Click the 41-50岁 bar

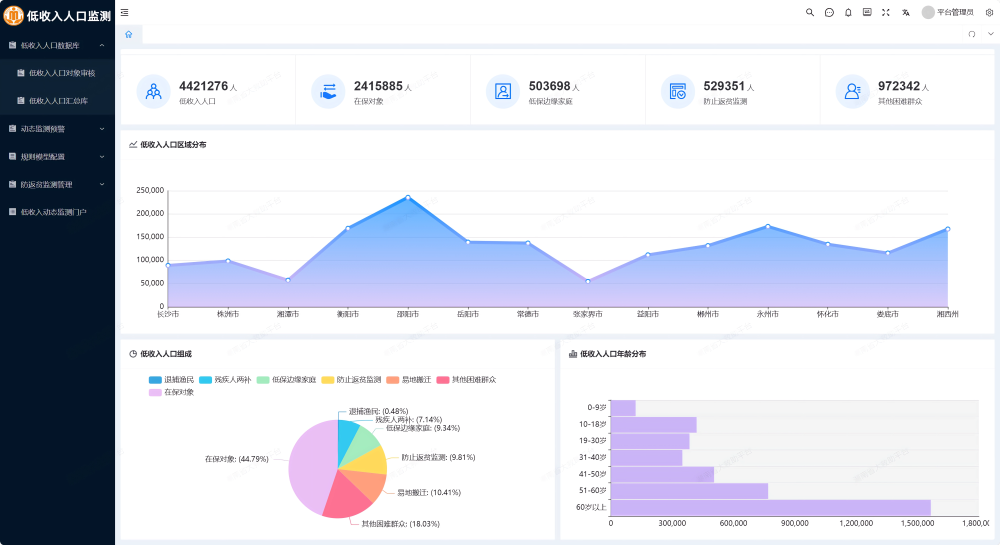coord(663,474)
